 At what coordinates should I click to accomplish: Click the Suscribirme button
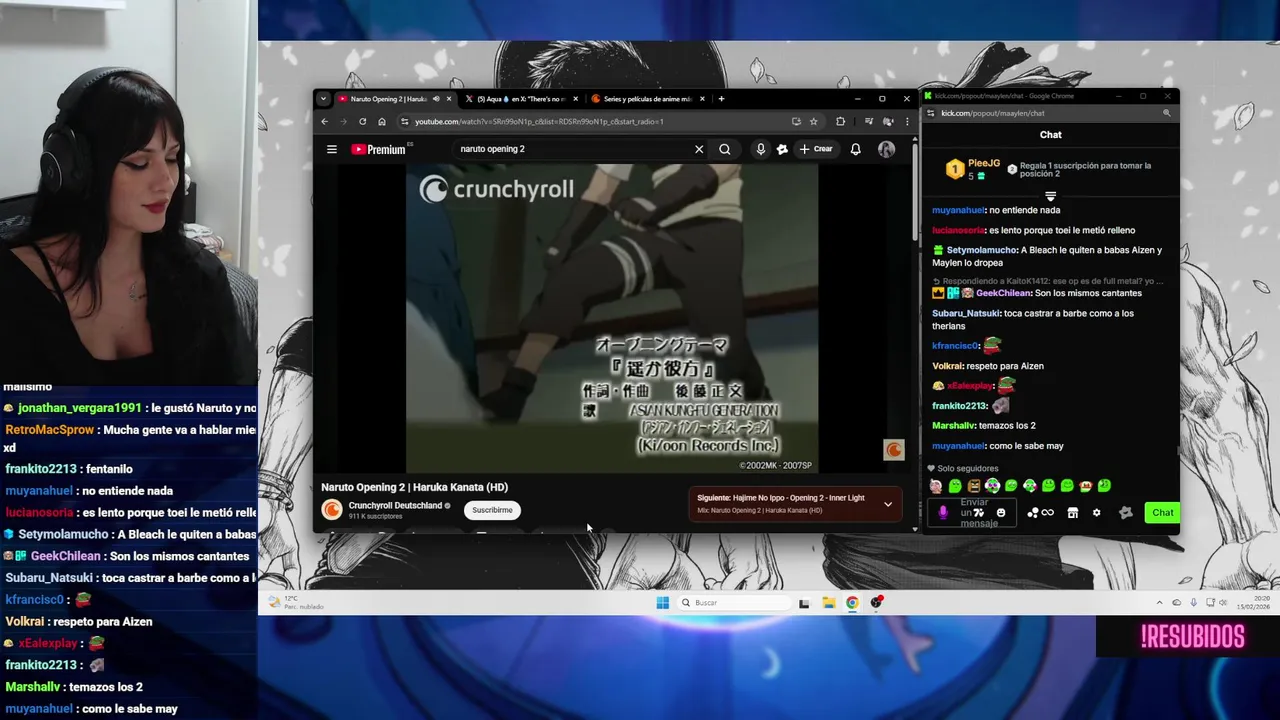[x=492, y=510]
